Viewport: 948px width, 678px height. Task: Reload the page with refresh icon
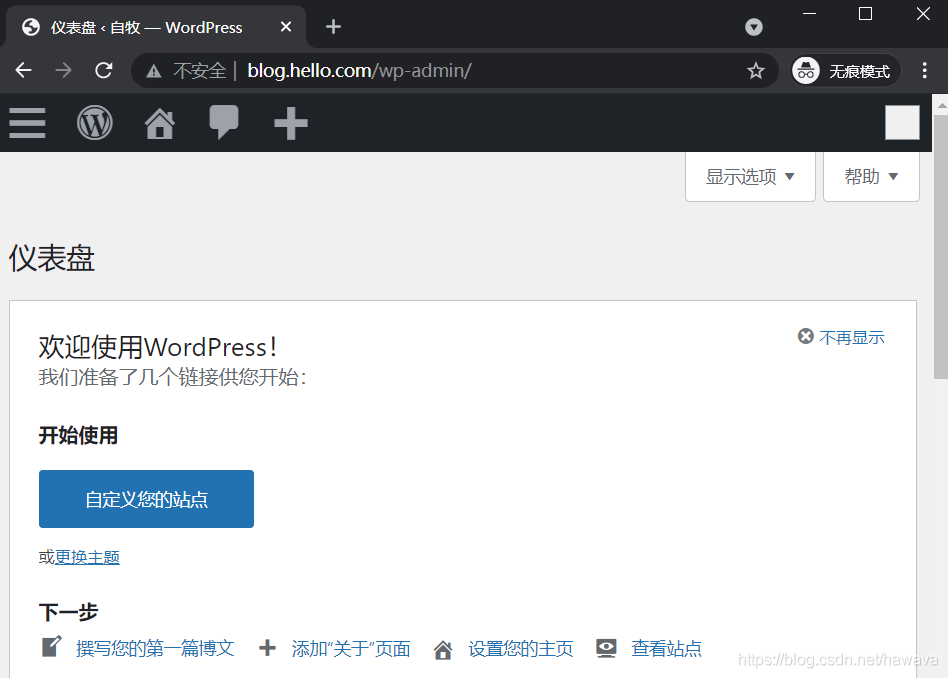click(104, 71)
